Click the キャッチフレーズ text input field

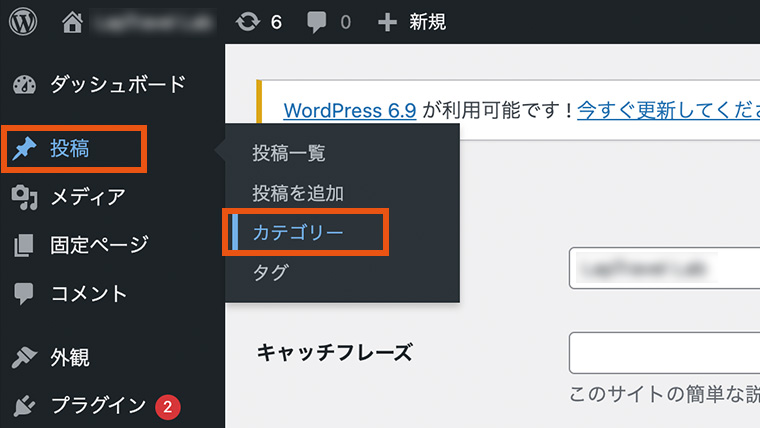(x=664, y=353)
